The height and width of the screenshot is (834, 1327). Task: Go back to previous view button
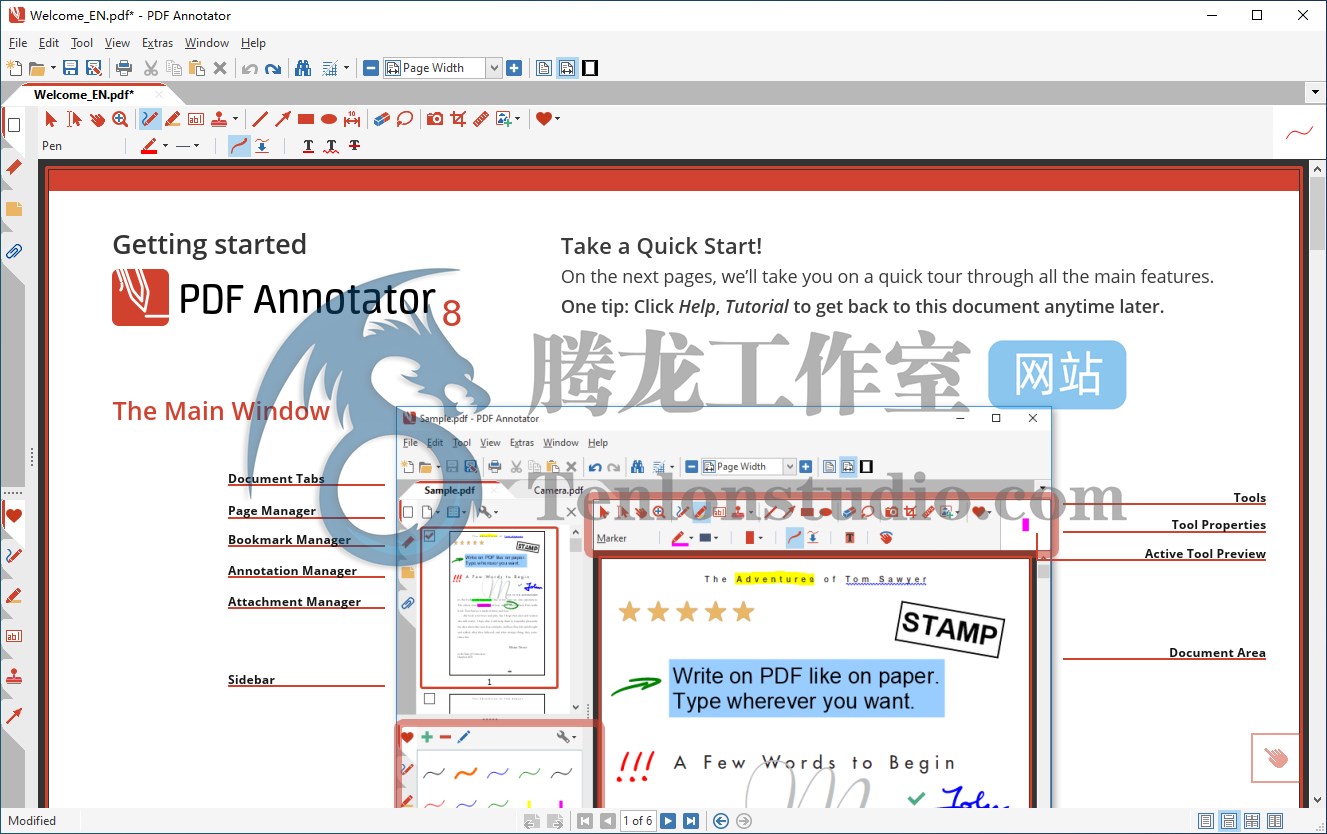pos(721,821)
